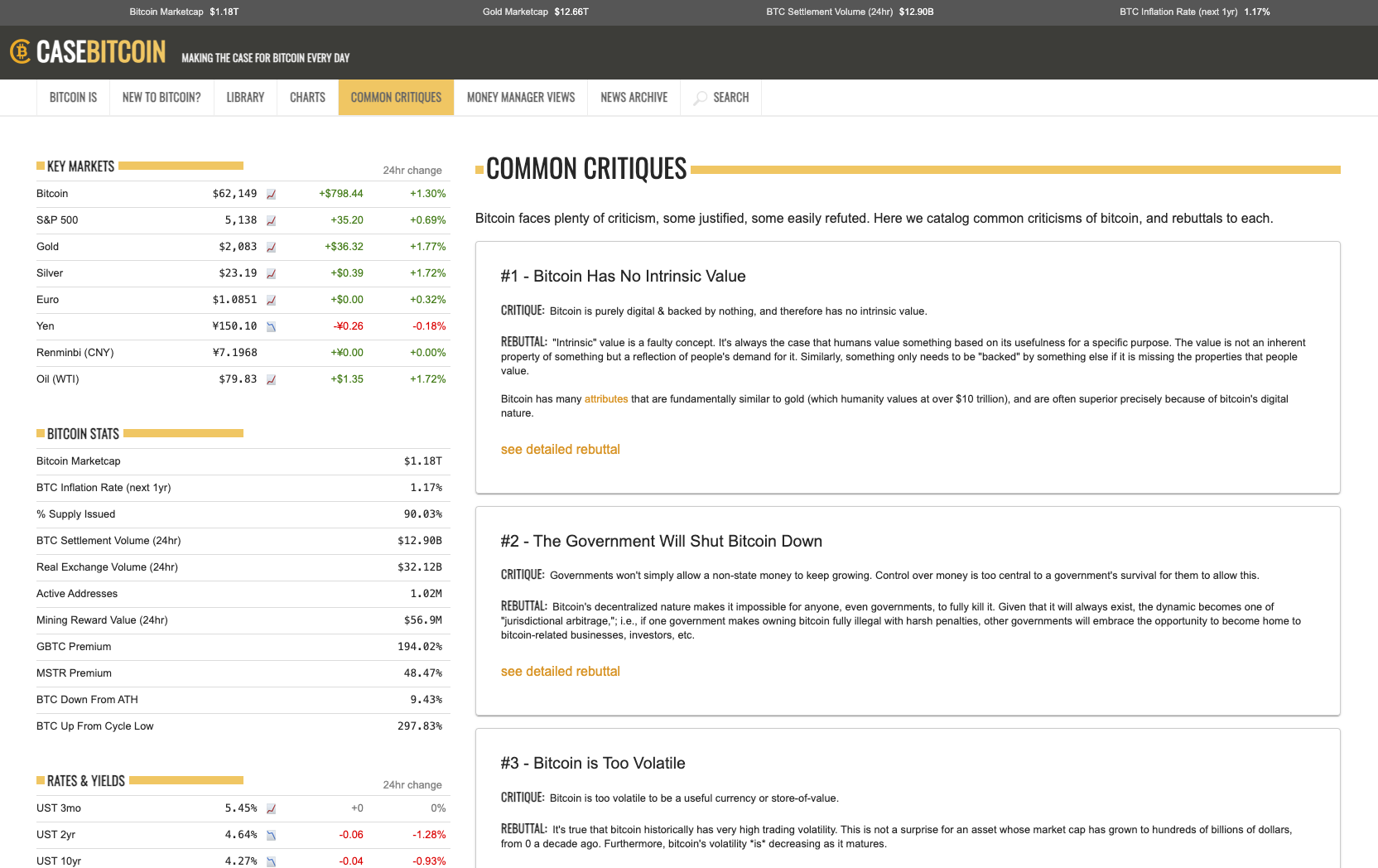Image resolution: width=1378 pixels, height=868 pixels.
Task: Click BTC Inflation Rate ticker at top
Action: click(x=1195, y=12)
